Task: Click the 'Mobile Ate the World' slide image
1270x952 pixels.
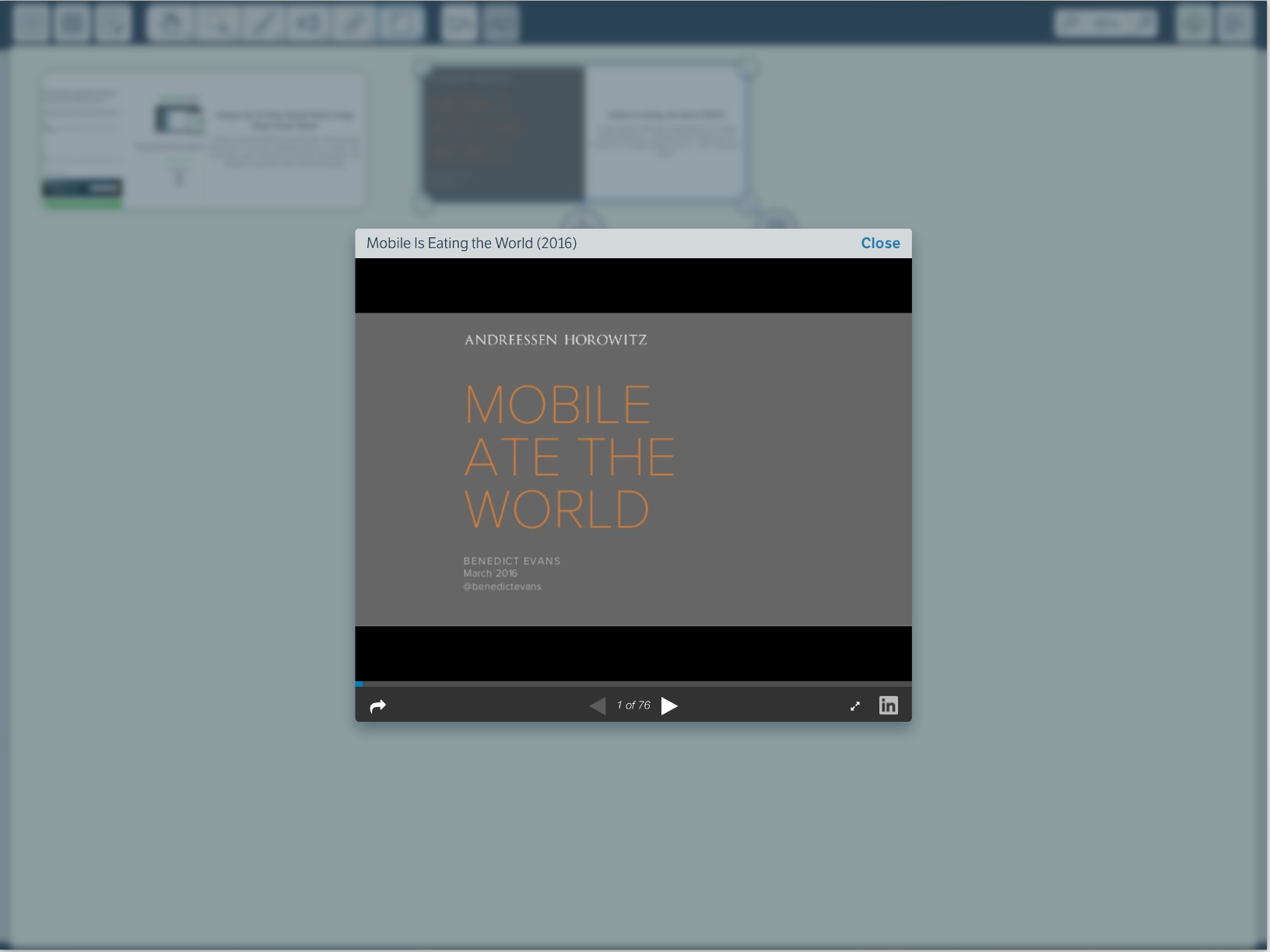Action: pyautogui.click(x=633, y=470)
